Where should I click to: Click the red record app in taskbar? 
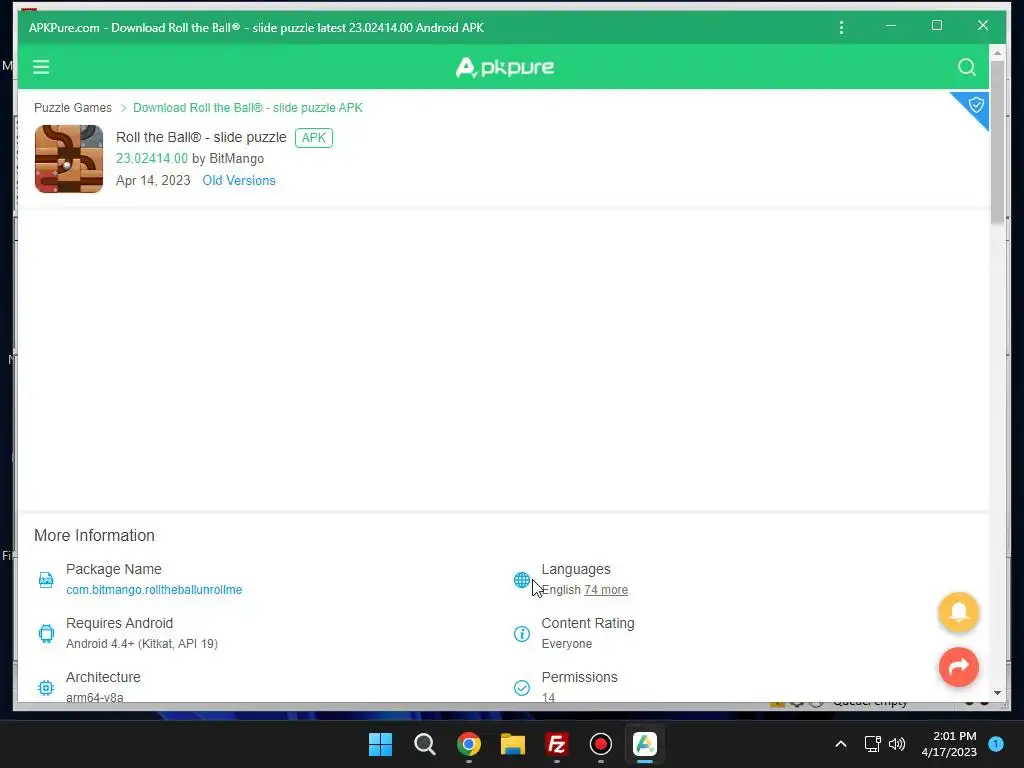[600, 744]
